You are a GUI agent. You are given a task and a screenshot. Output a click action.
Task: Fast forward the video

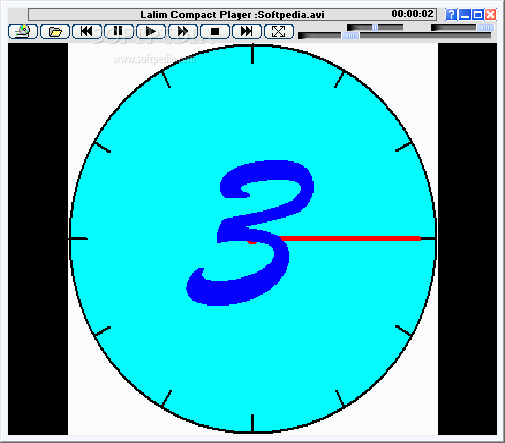click(183, 31)
